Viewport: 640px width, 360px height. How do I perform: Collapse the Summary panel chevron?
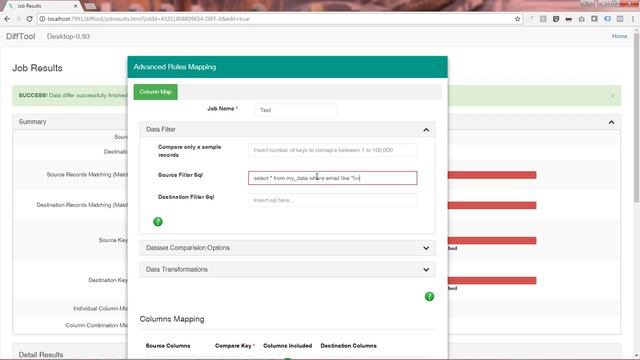coord(611,122)
